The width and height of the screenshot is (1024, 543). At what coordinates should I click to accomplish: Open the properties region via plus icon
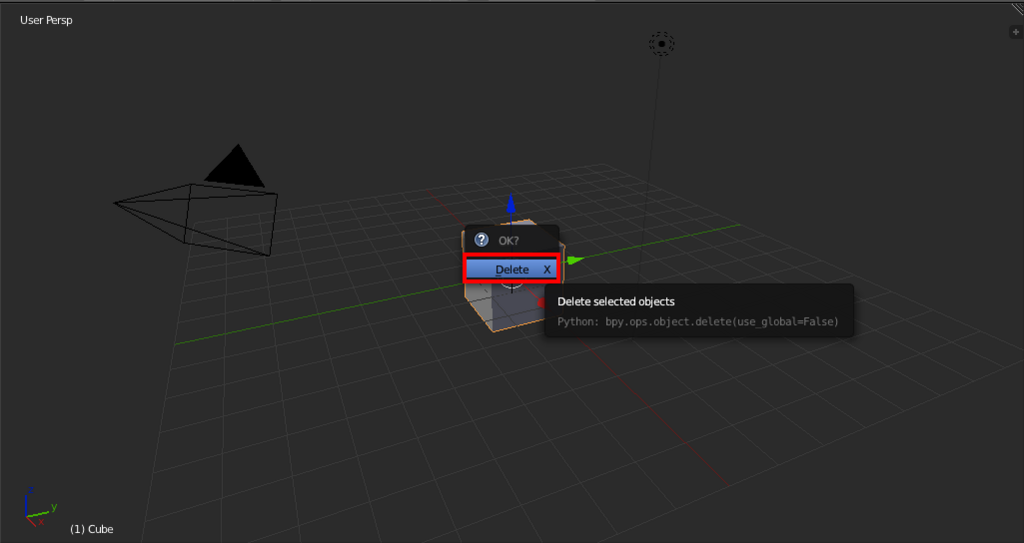(x=1016, y=31)
